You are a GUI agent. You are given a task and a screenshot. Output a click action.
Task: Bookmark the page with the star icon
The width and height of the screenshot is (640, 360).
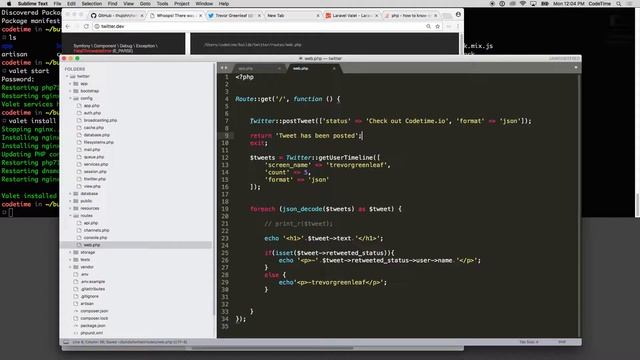(438, 26)
